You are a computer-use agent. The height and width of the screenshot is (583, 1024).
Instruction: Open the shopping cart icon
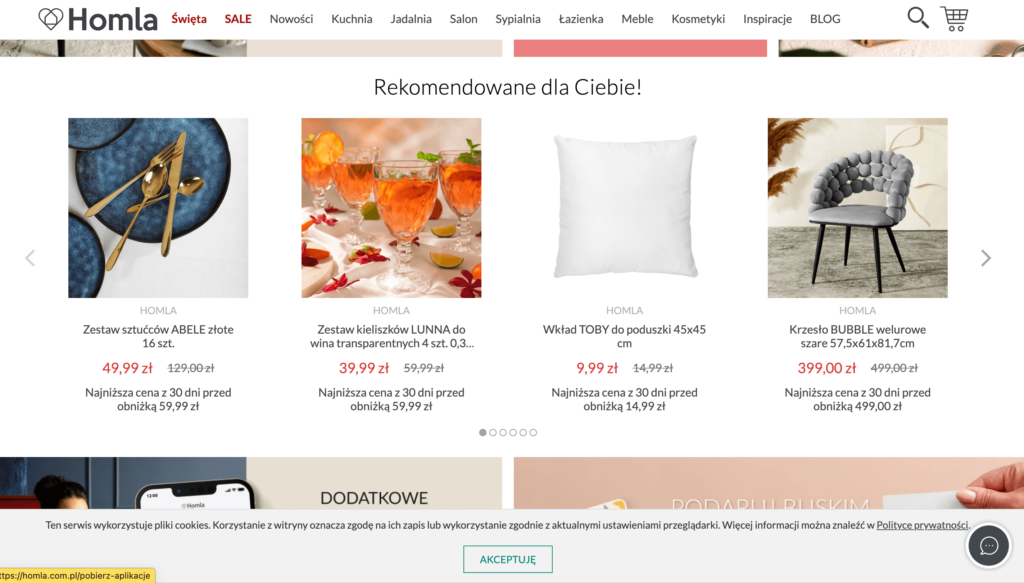click(x=954, y=18)
